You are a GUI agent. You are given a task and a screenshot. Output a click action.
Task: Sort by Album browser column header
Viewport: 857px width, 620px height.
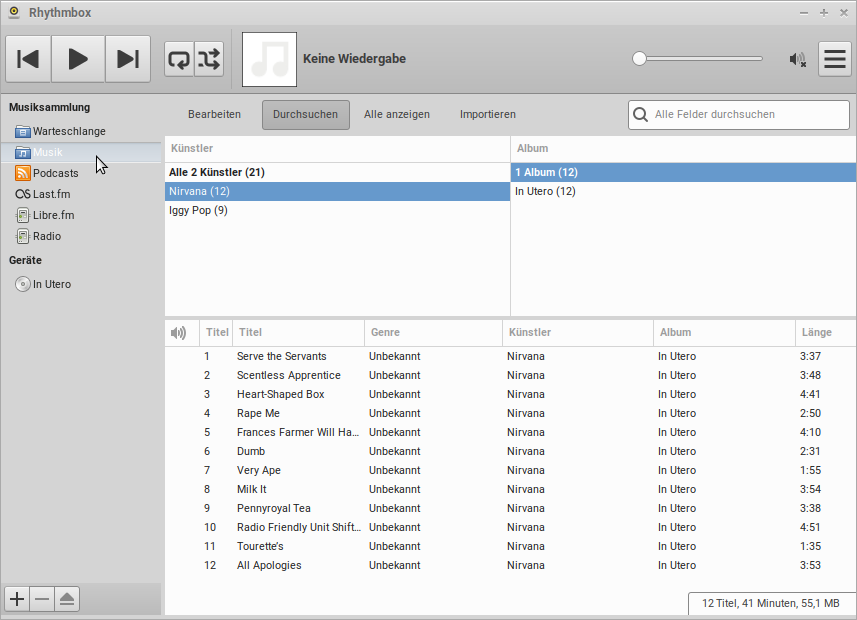point(683,148)
